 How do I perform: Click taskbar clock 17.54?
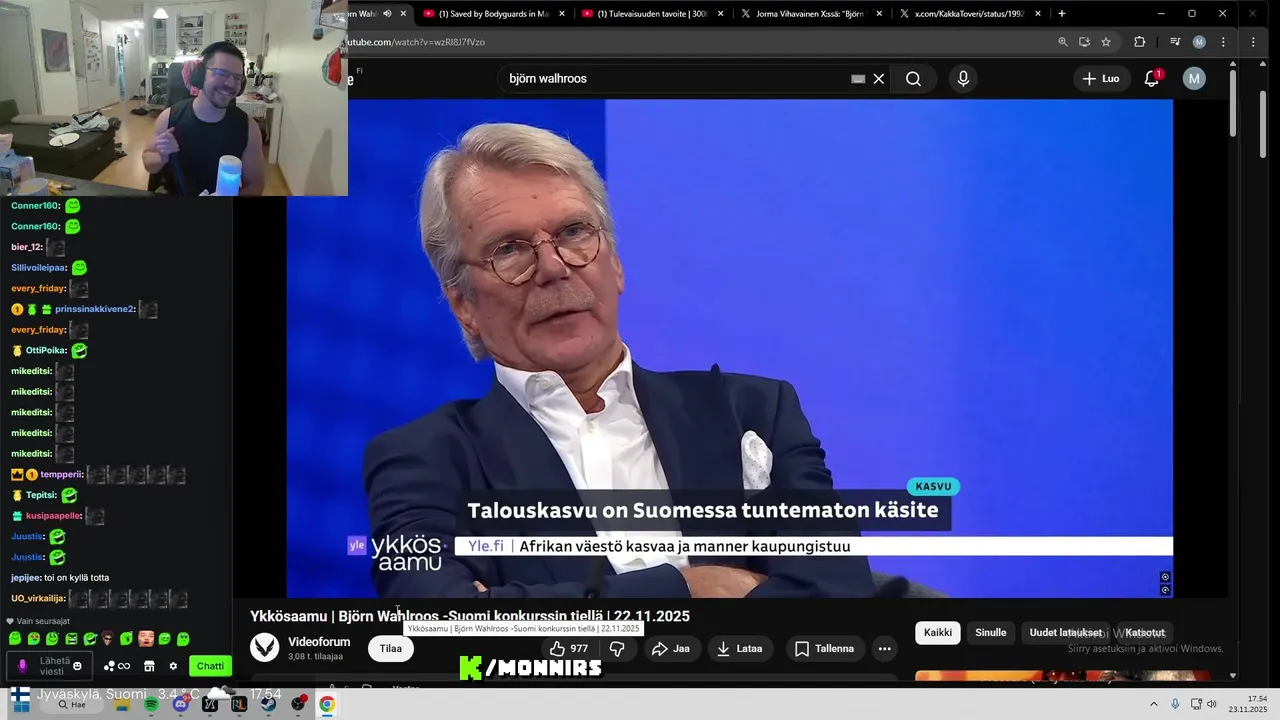coord(1248,704)
